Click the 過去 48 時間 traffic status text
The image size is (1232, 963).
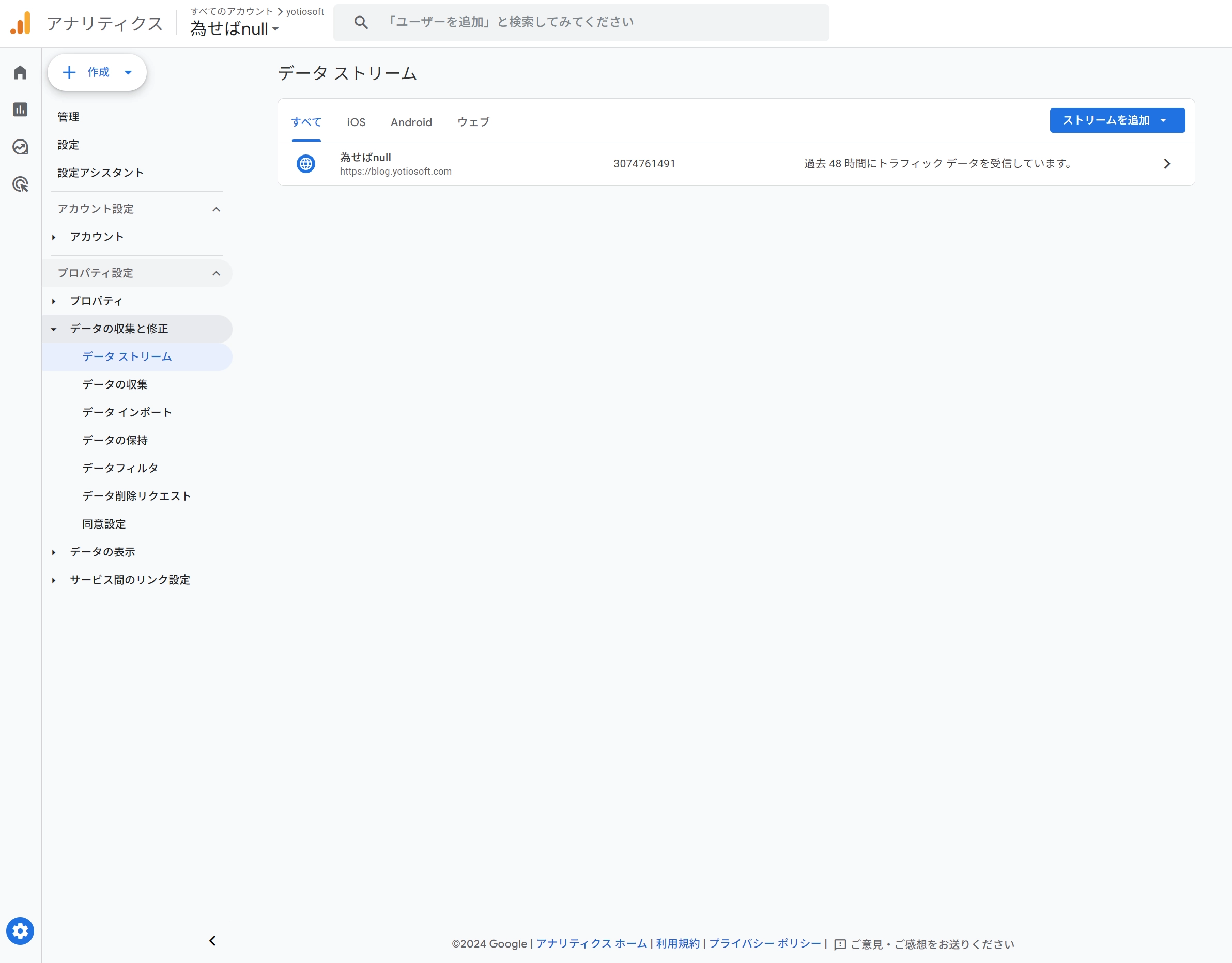(937, 163)
